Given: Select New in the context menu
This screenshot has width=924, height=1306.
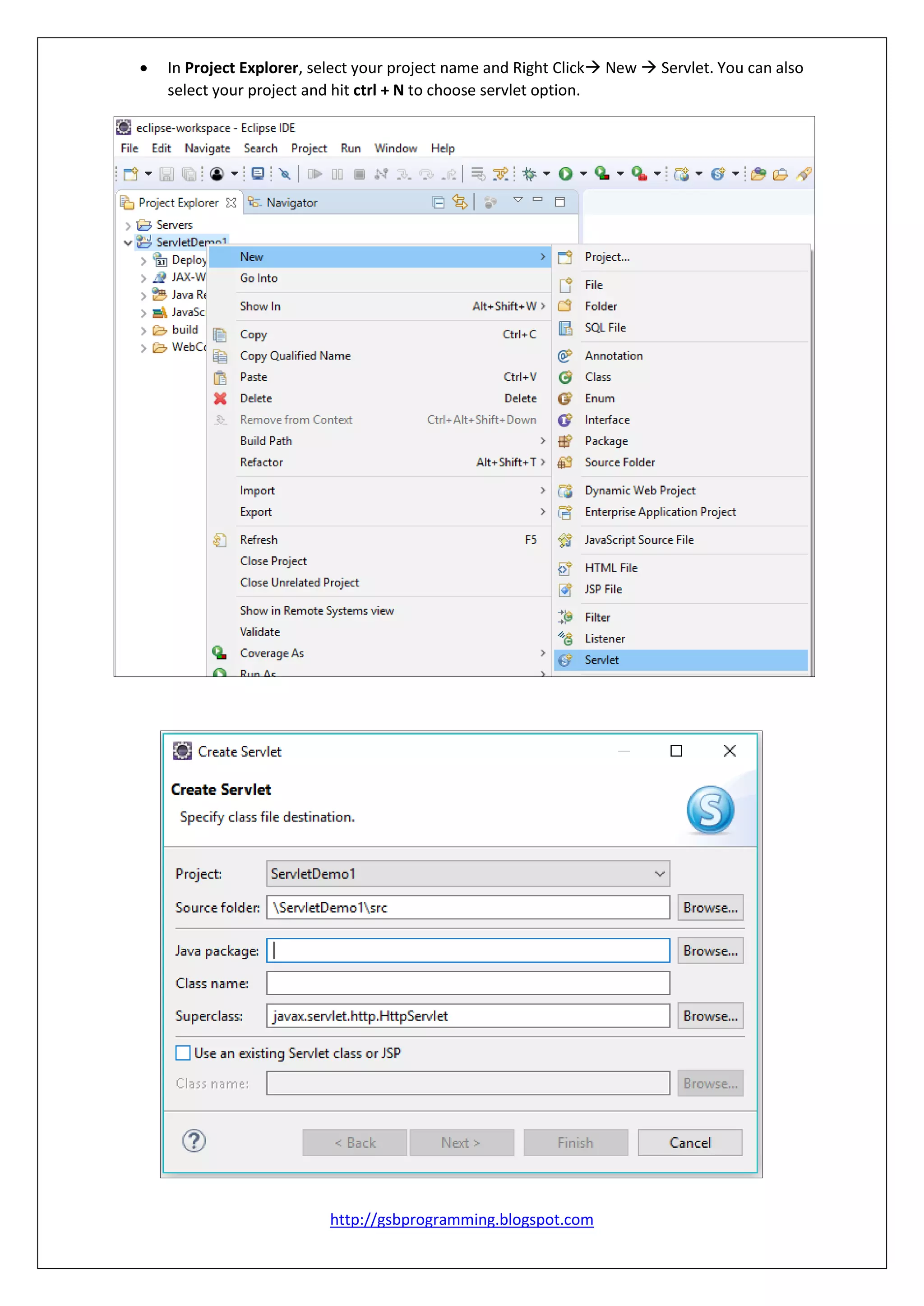Looking at the screenshot, I should 379,257.
